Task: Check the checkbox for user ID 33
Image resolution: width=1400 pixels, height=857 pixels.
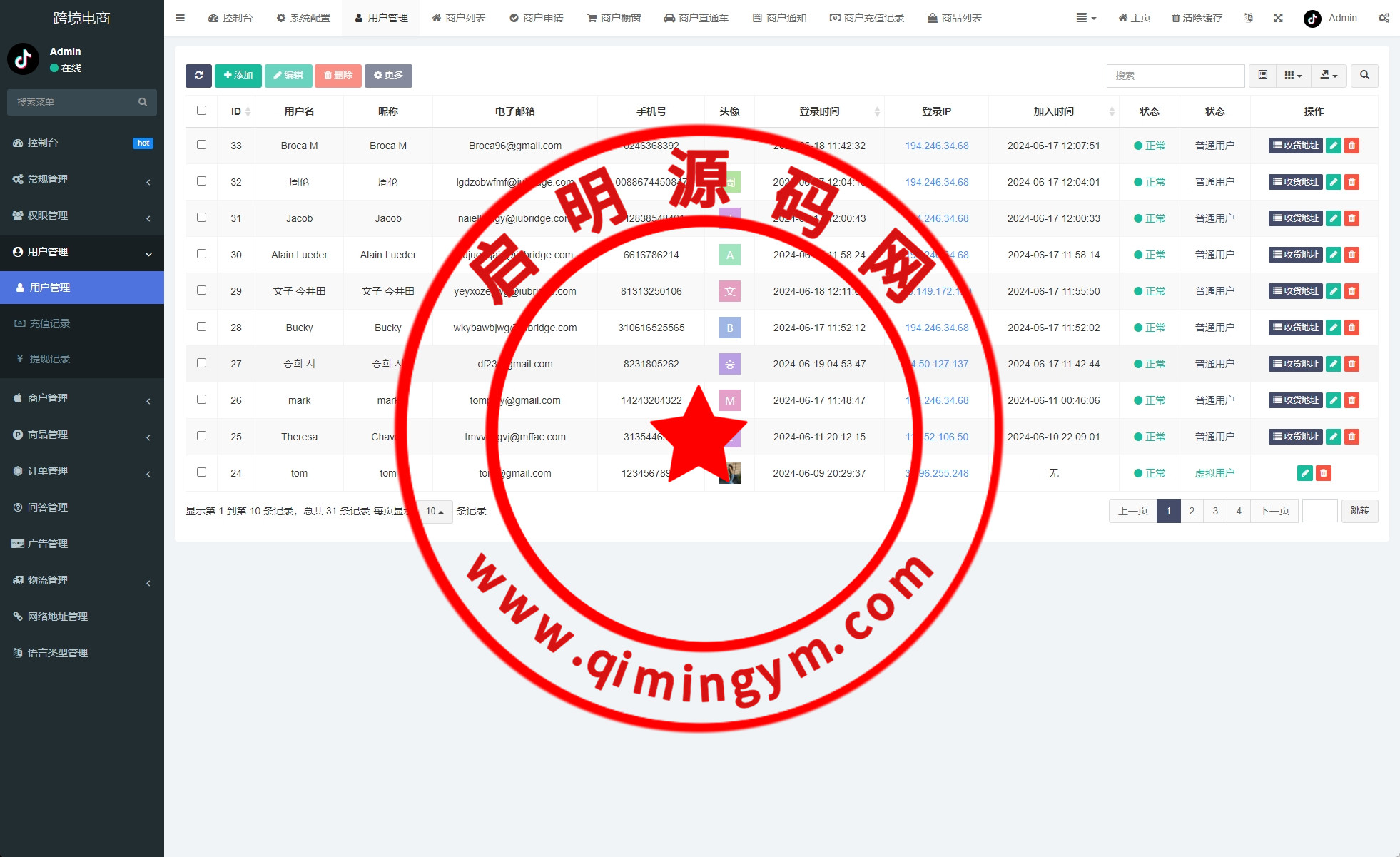Action: click(201, 145)
